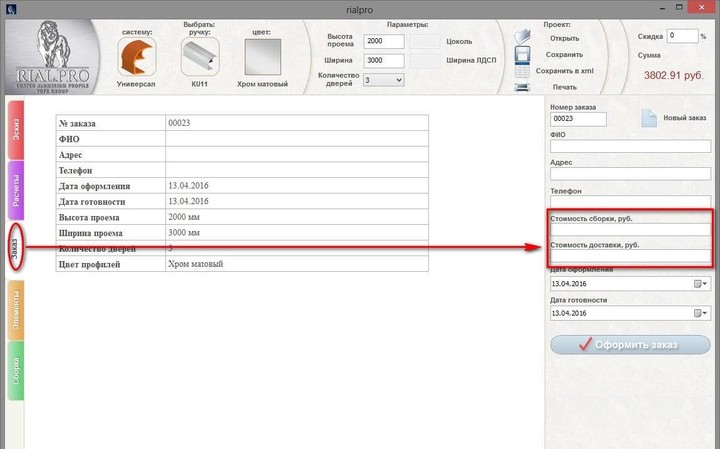Click the Высота проема input field
This screenshot has height=449, width=720.
(x=384, y=42)
